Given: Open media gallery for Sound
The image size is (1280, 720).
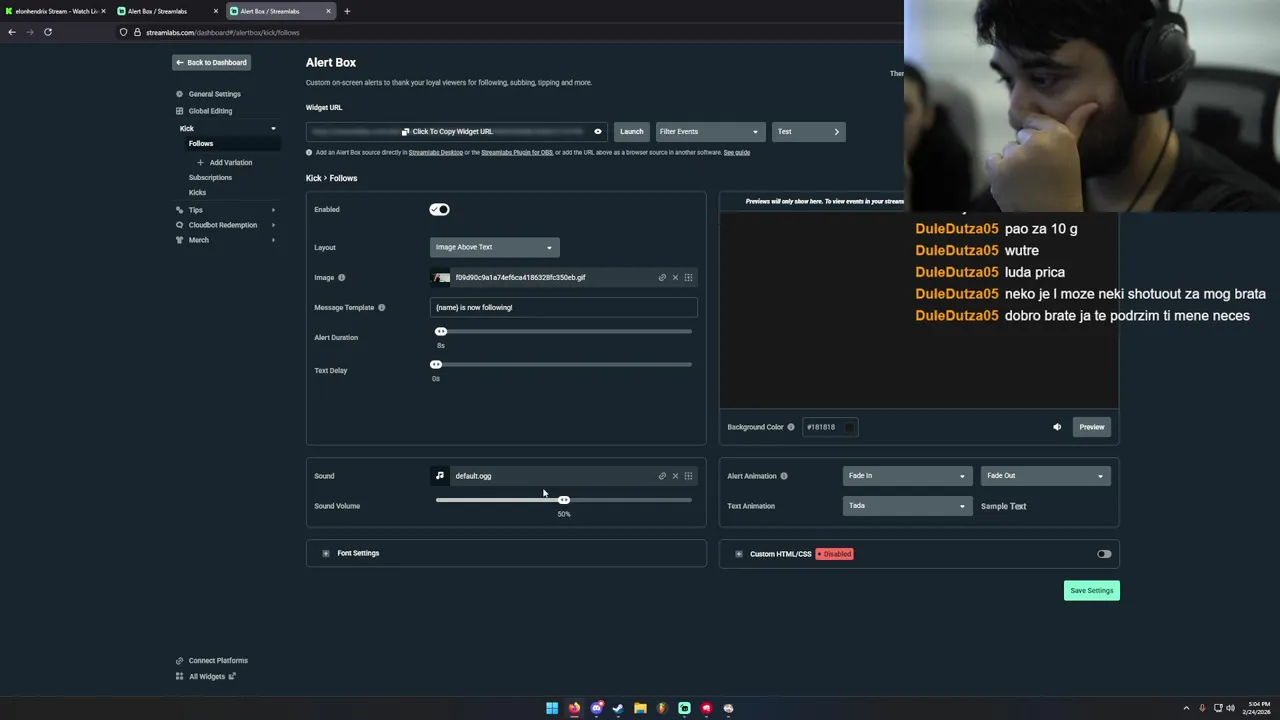Looking at the screenshot, I should (x=688, y=476).
